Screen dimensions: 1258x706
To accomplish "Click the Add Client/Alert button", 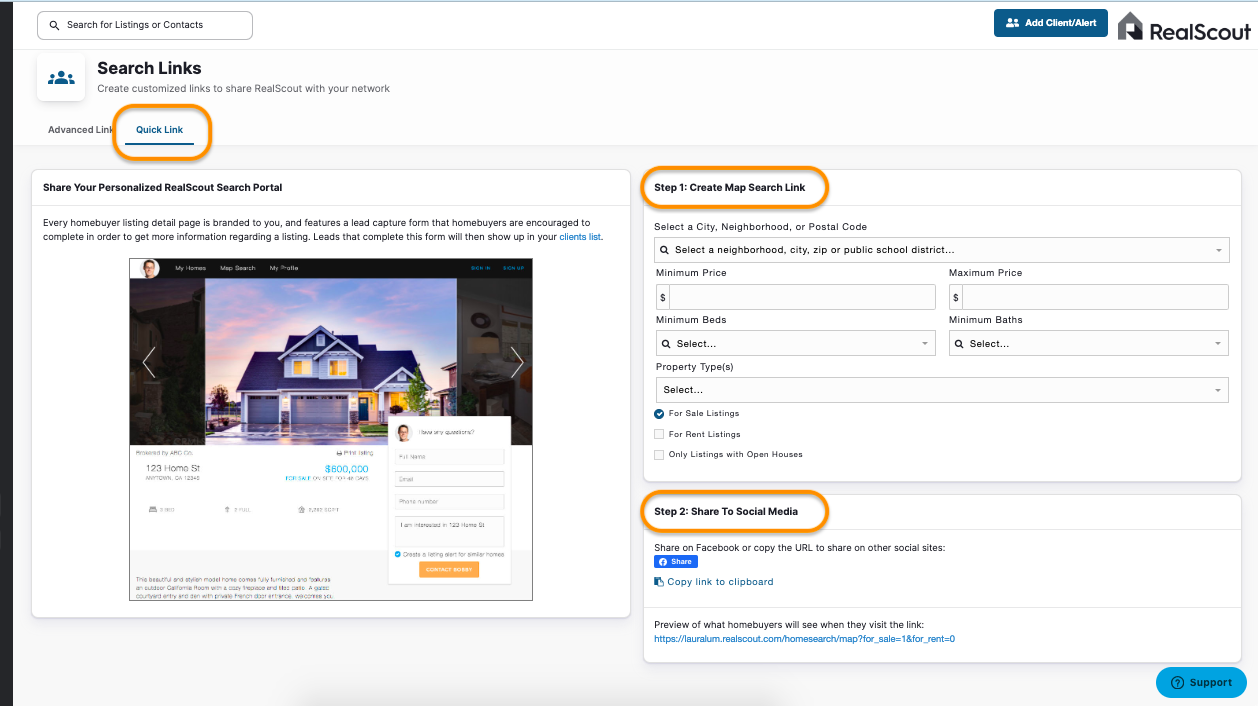I will 1051,23.
